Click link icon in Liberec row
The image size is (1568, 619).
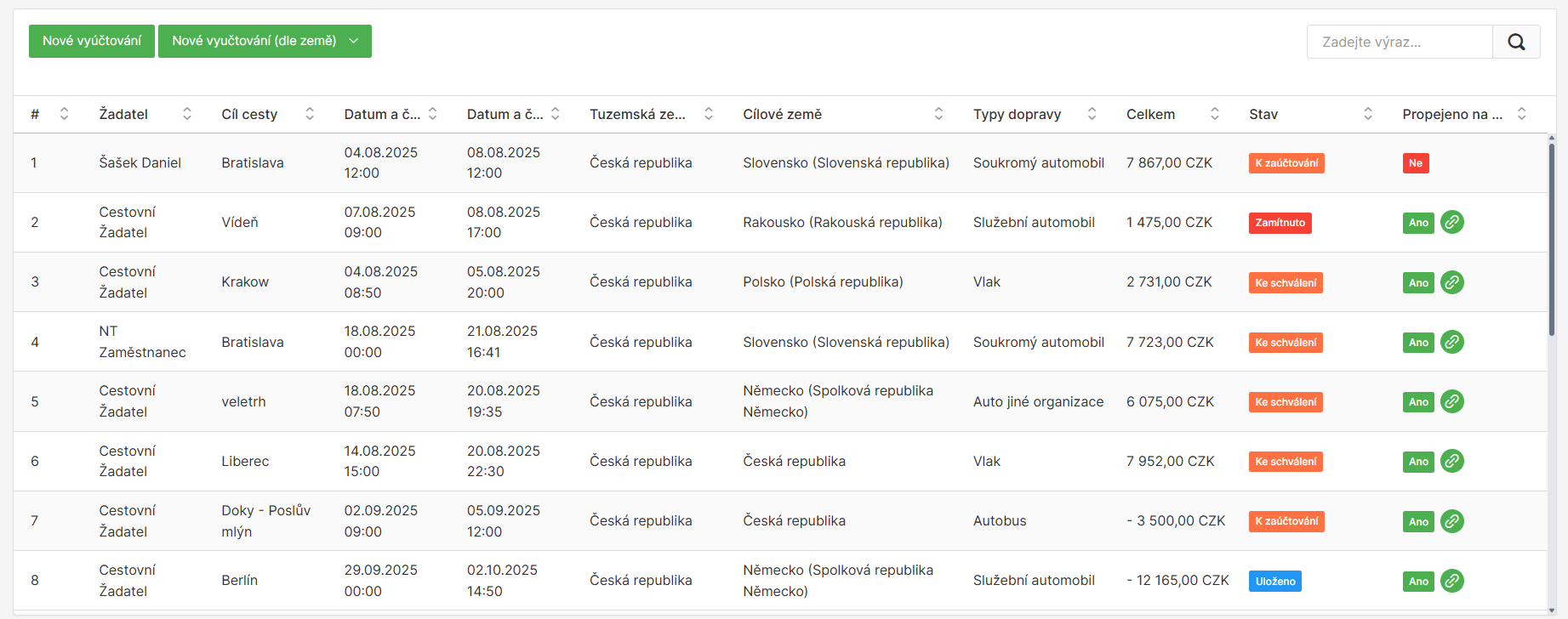(x=1452, y=461)
